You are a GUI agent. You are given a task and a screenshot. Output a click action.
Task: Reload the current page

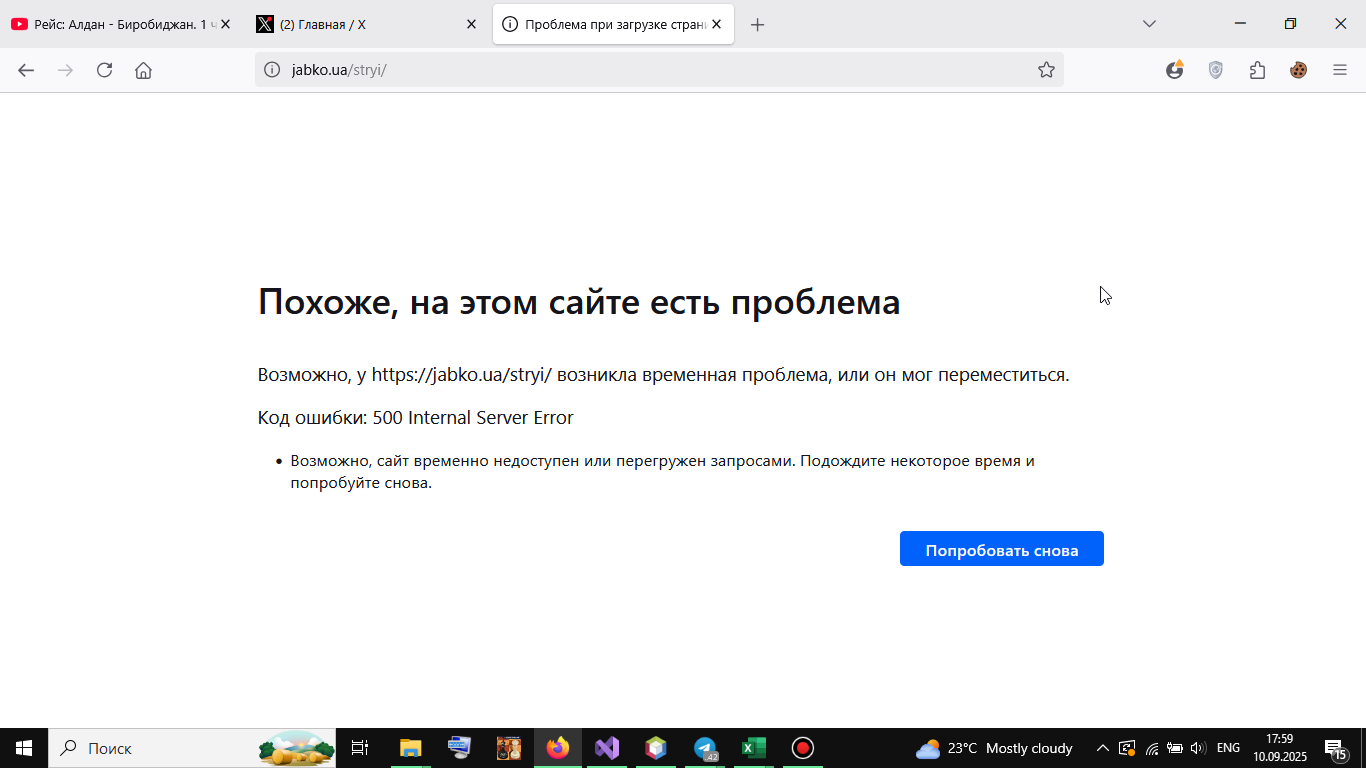click(x=104, y=70)
